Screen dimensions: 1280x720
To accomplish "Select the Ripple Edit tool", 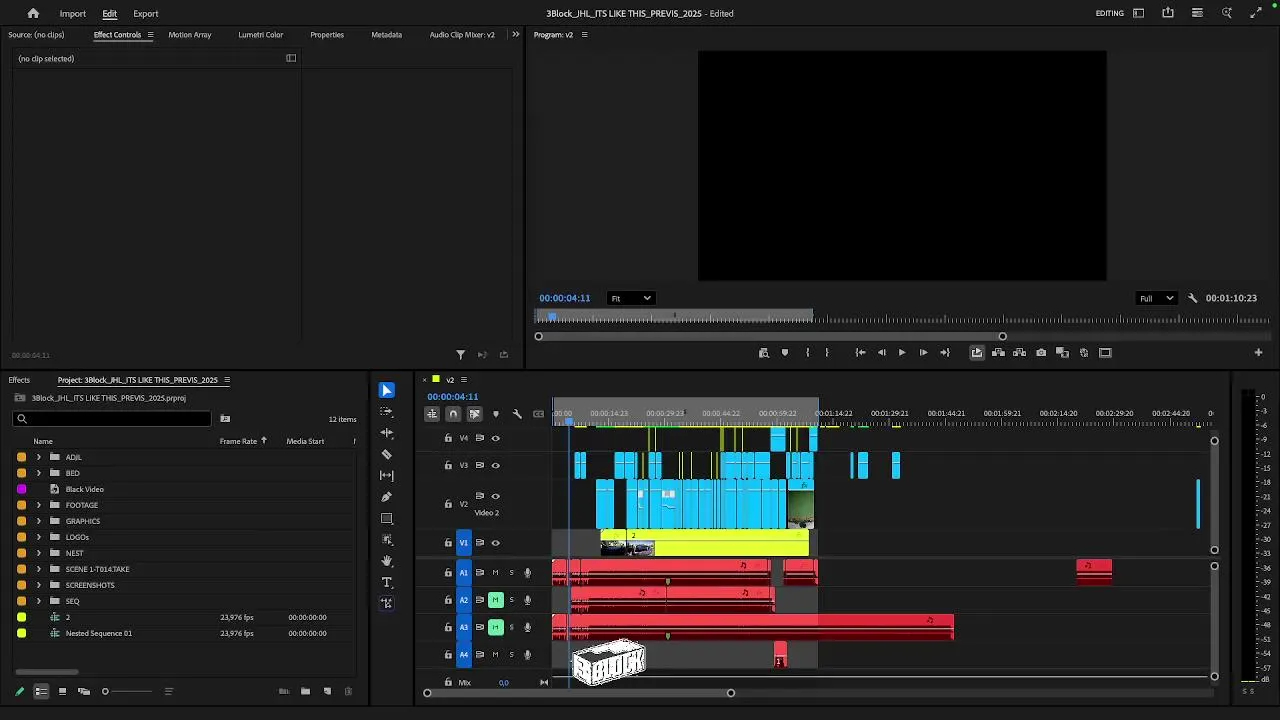I will 387,433.
